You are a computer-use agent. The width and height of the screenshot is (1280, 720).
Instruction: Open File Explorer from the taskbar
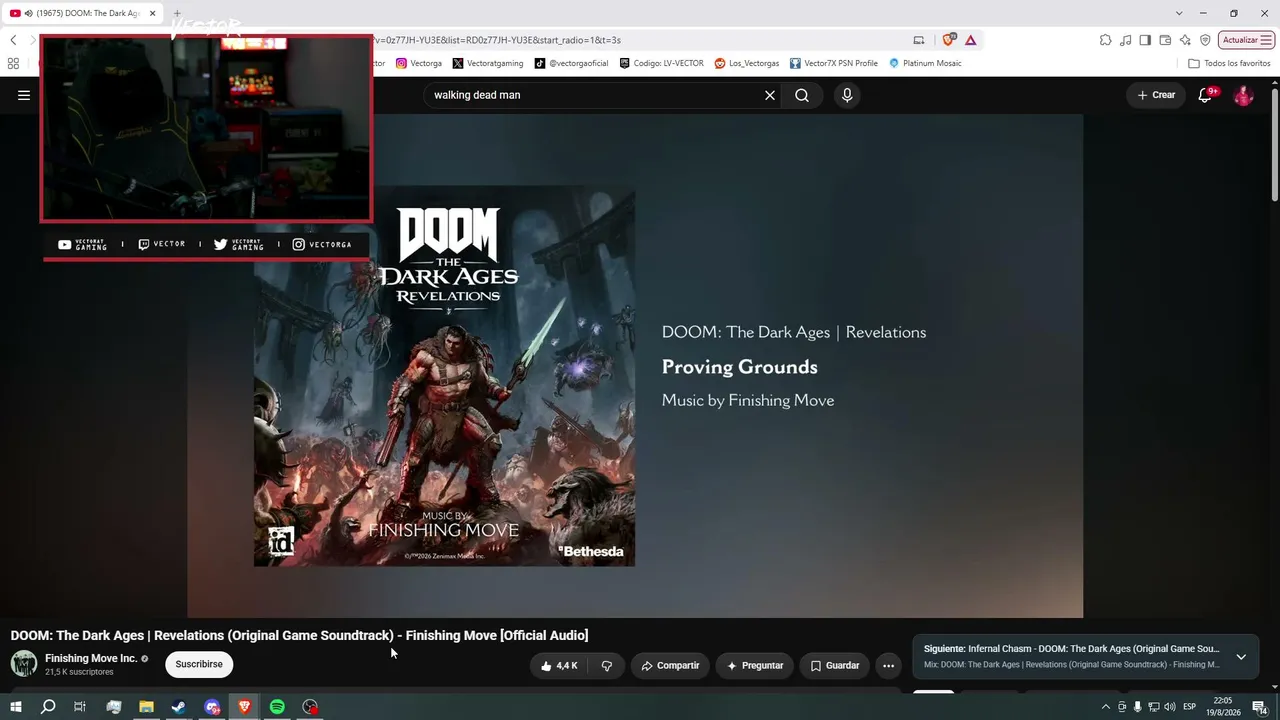[x=146, y=707]
